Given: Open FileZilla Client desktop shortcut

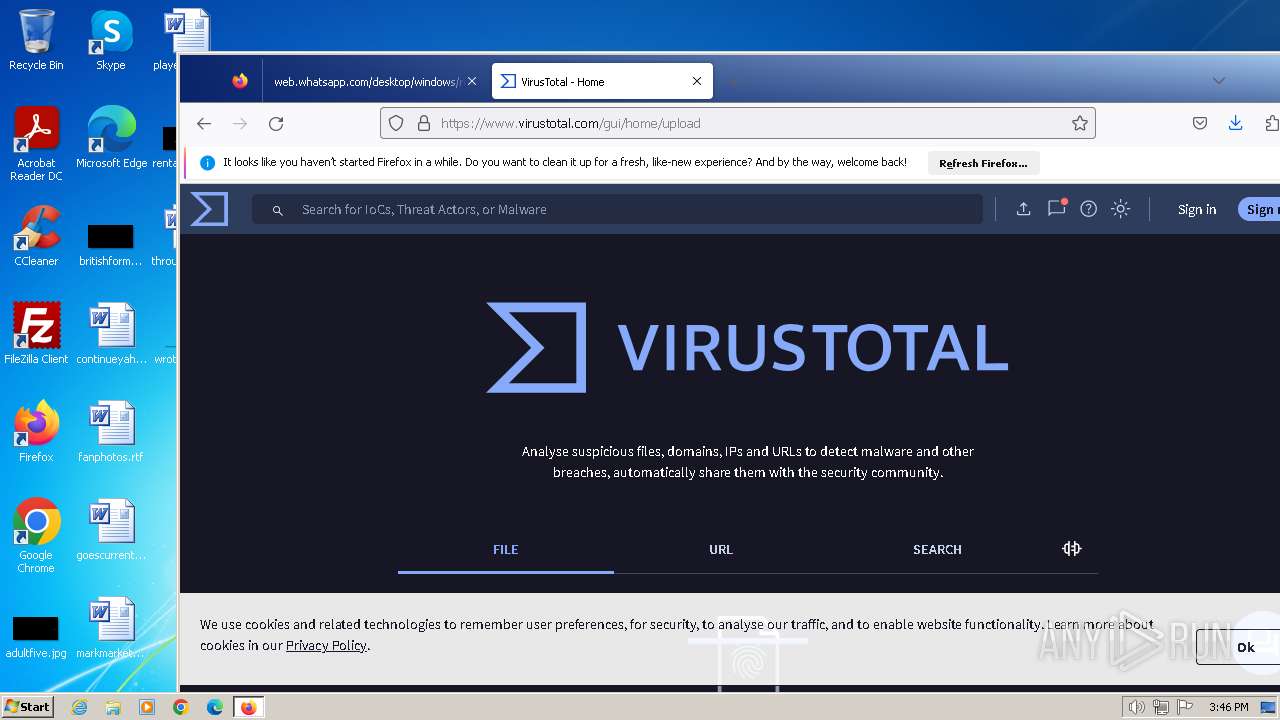Looking at the screenshot, I should point(36,334).
